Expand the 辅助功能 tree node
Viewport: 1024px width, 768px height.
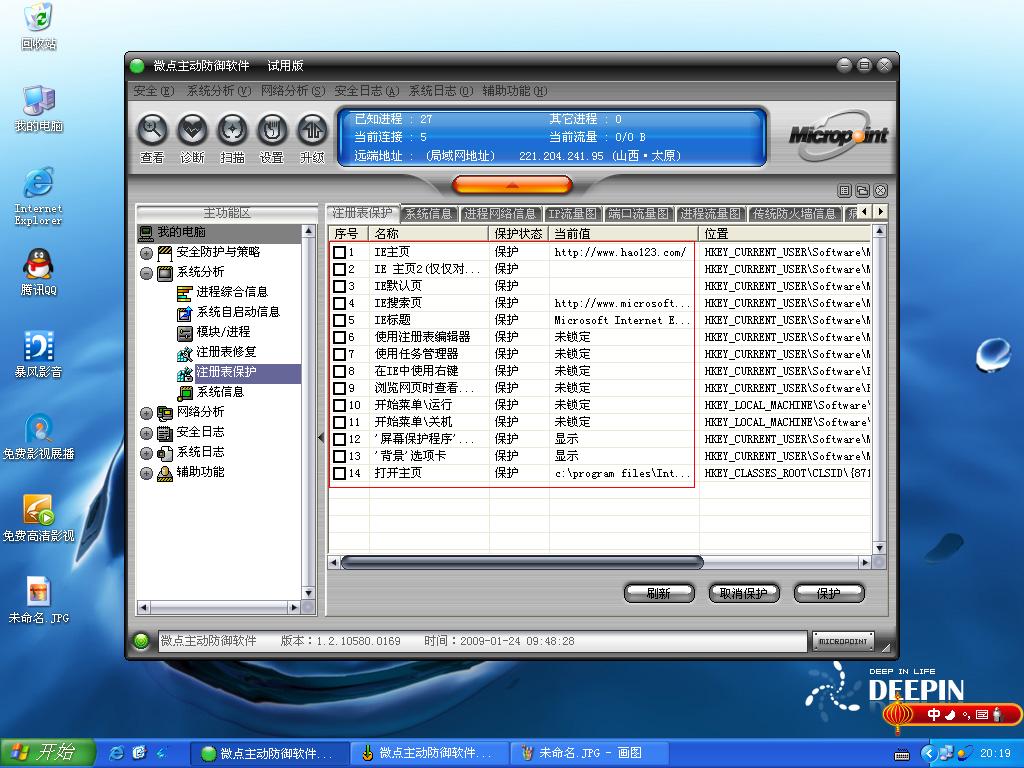(x=146, y=473)
